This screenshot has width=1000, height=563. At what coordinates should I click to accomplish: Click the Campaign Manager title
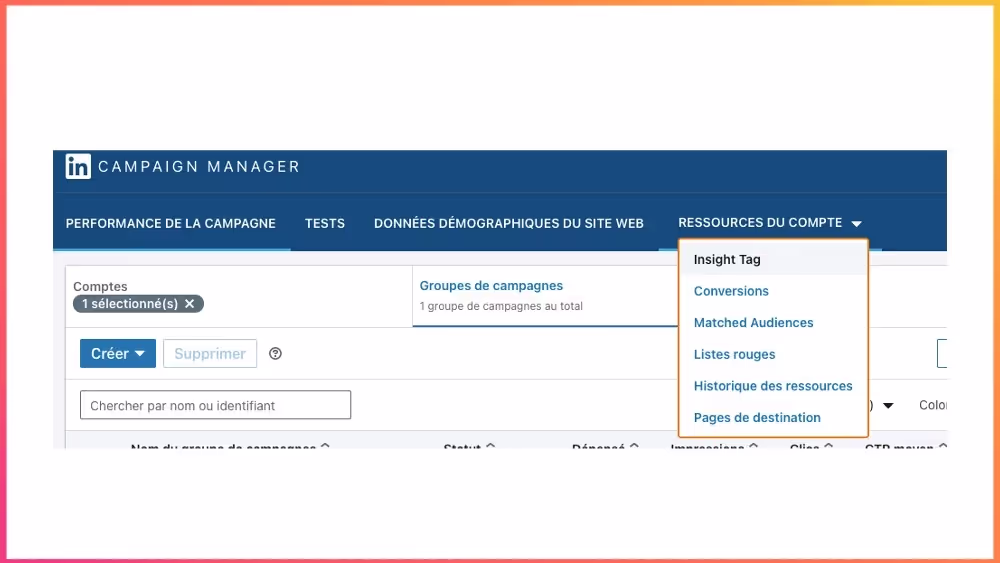(x=198, y=166)
